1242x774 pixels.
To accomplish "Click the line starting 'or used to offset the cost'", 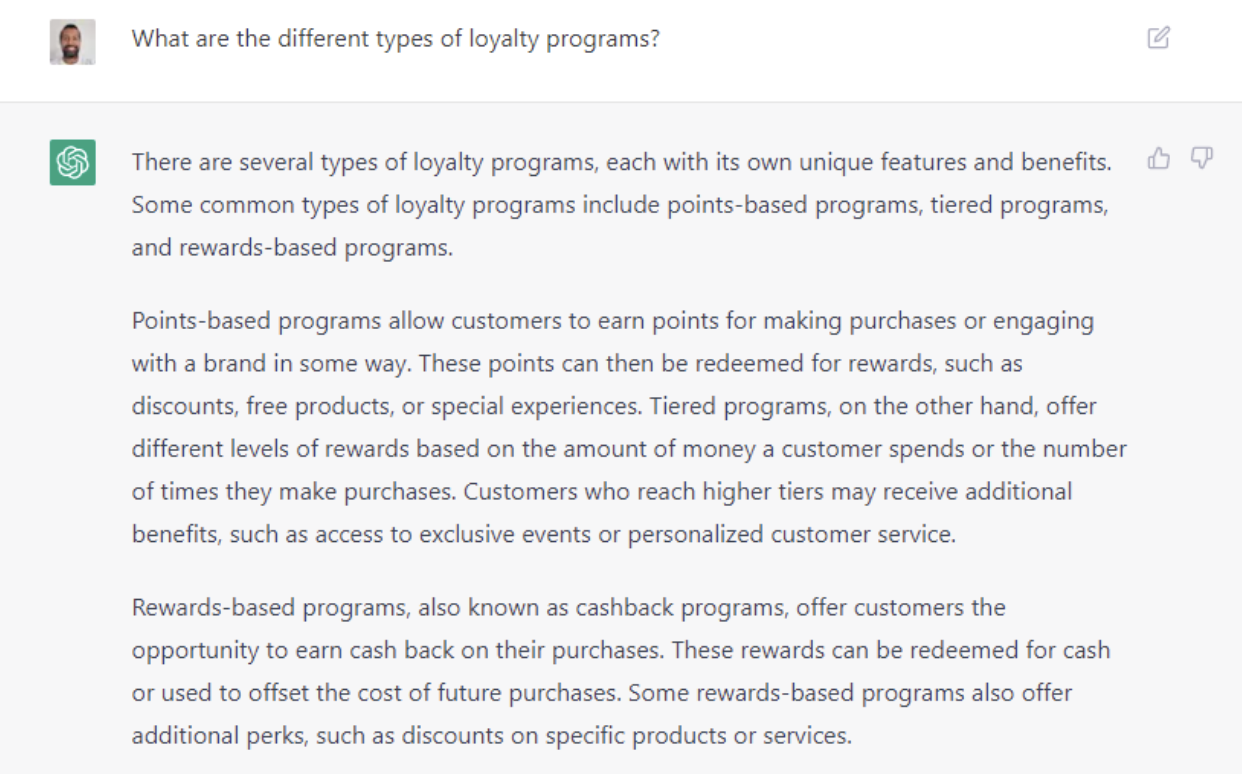I will pos(602,693).
